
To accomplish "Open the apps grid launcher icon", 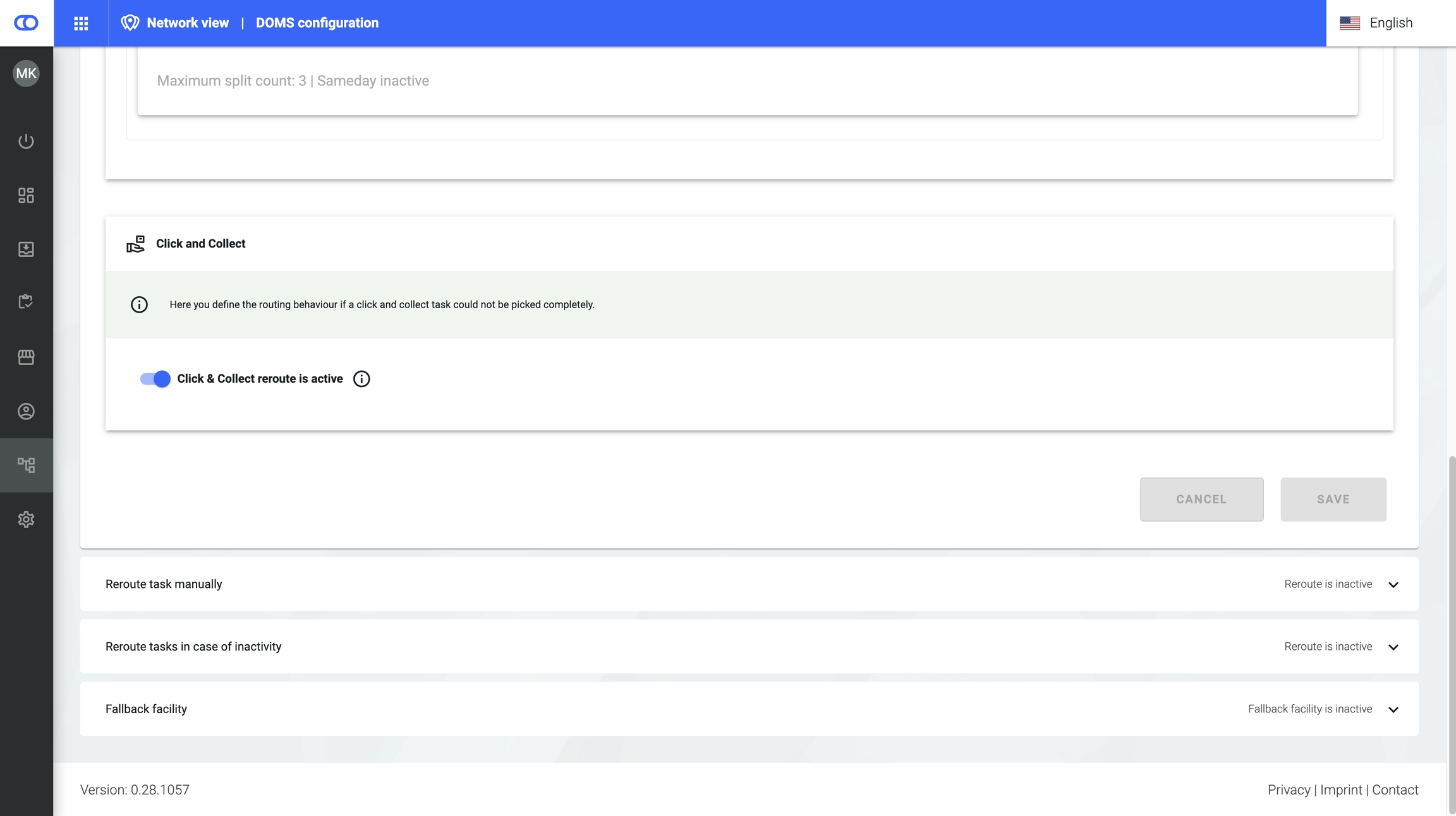I will point(81,23).
